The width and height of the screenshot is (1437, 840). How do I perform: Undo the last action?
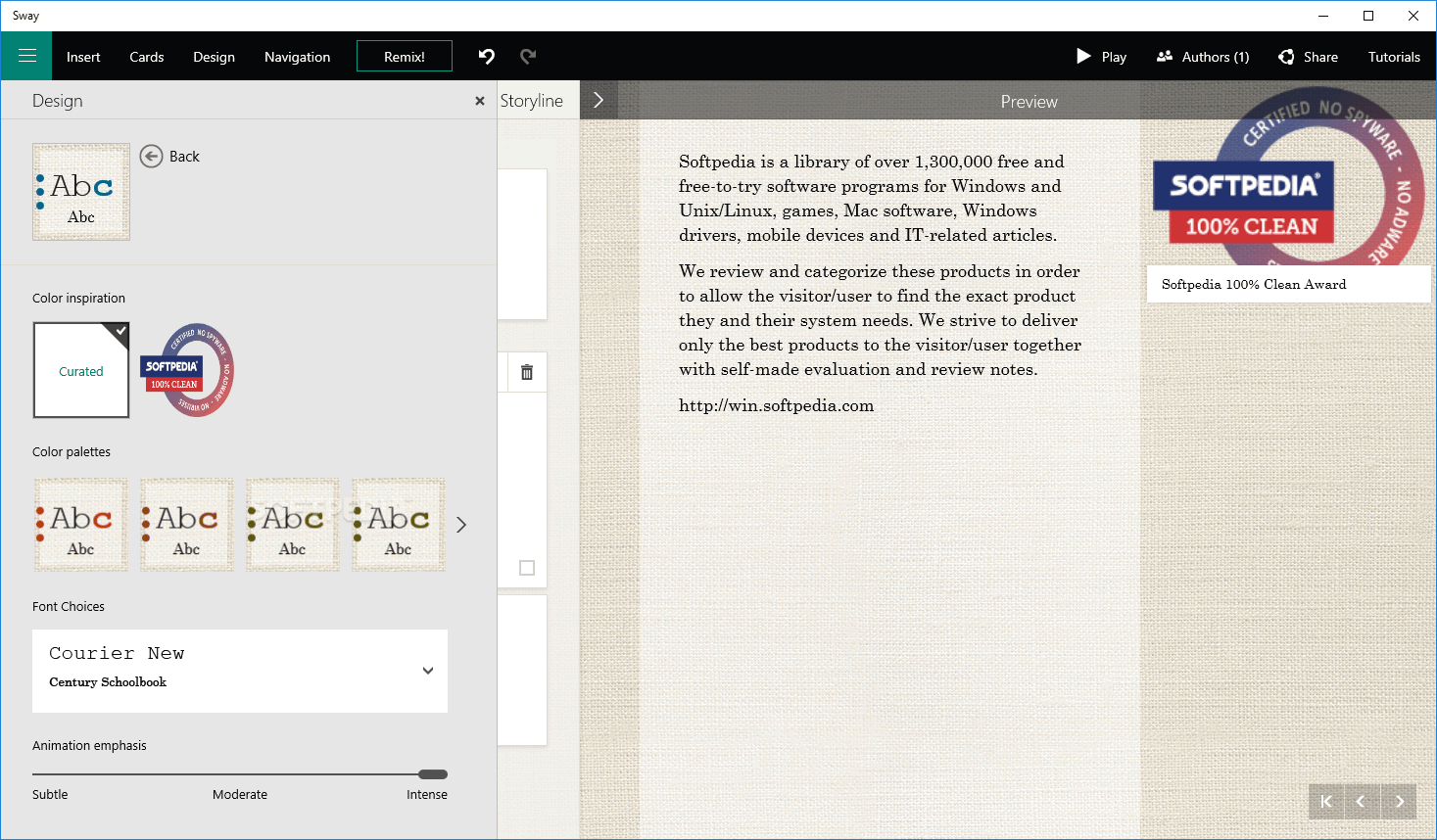pyautogui.click(x=487, y=56)
